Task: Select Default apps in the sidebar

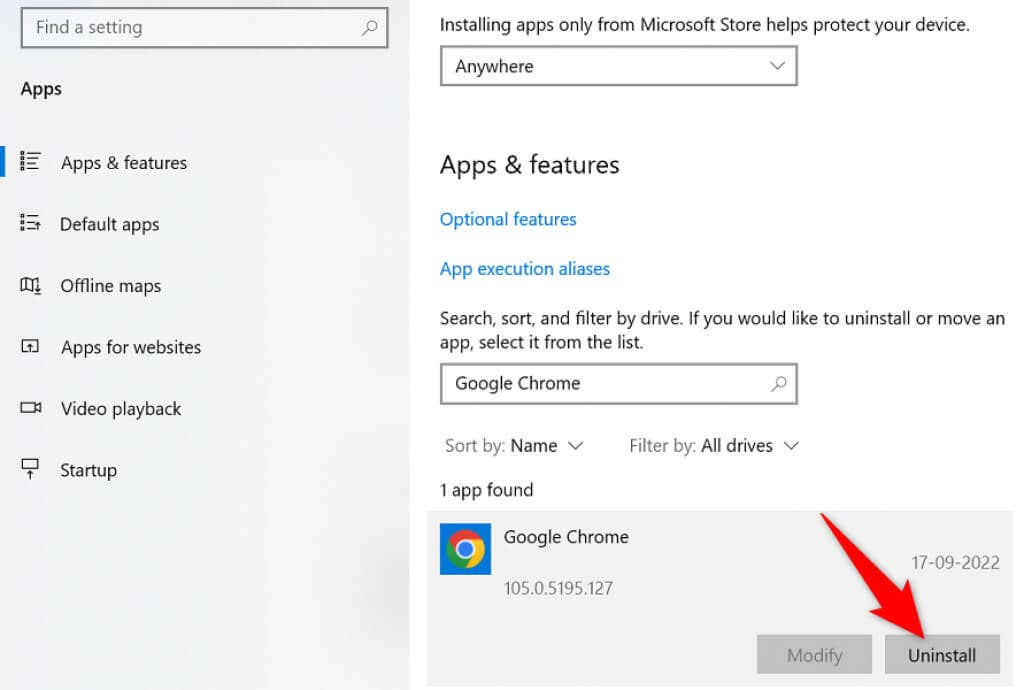Action: coord(109,225)
